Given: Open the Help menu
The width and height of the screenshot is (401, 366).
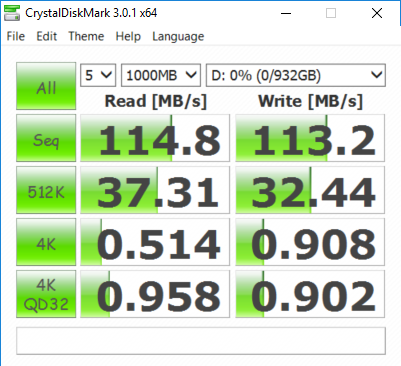Looking at the screenshot, I should pos(128,36).
